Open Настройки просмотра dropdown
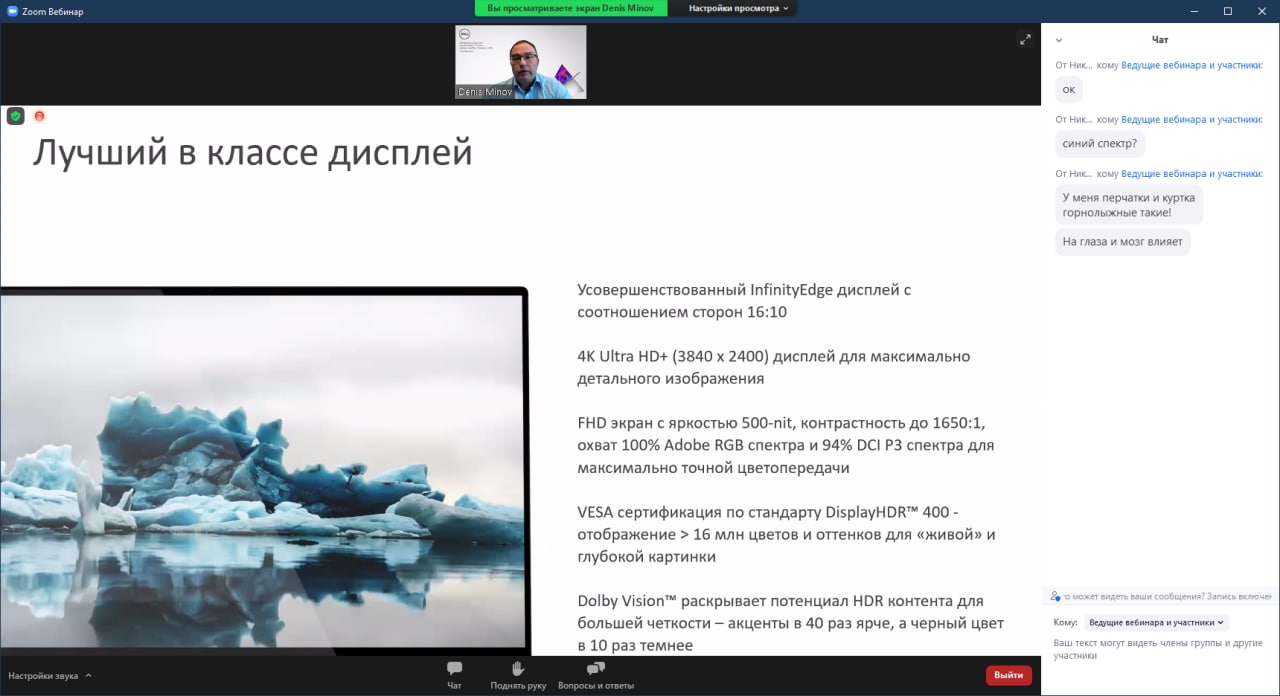The height and width of the screenshot is (696, 1280). (x=739, y=8)
